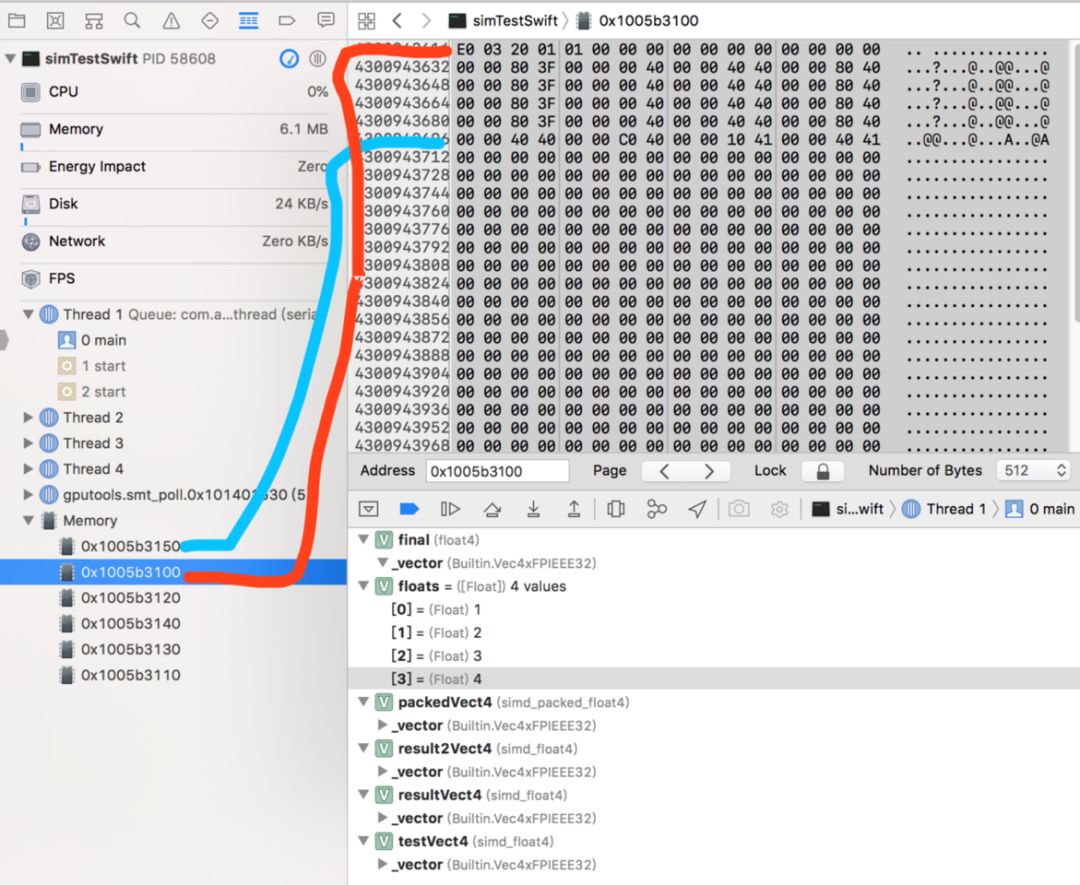The image size is (1080, 885).
Task: Click the Step Into icon
Action: pyautogui.click(x=533, y=509)
